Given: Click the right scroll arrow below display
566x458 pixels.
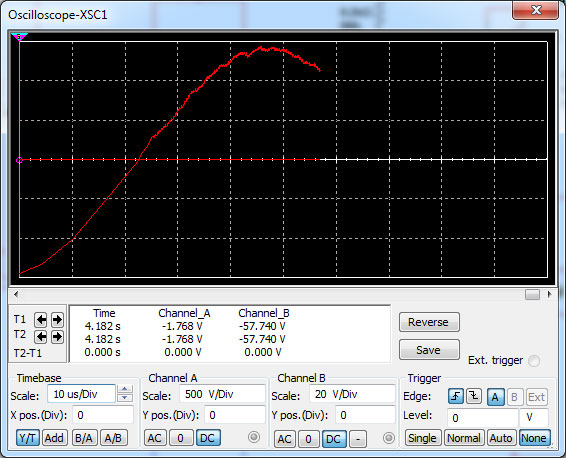Looking at the screenshot, I should click(549, 295).
